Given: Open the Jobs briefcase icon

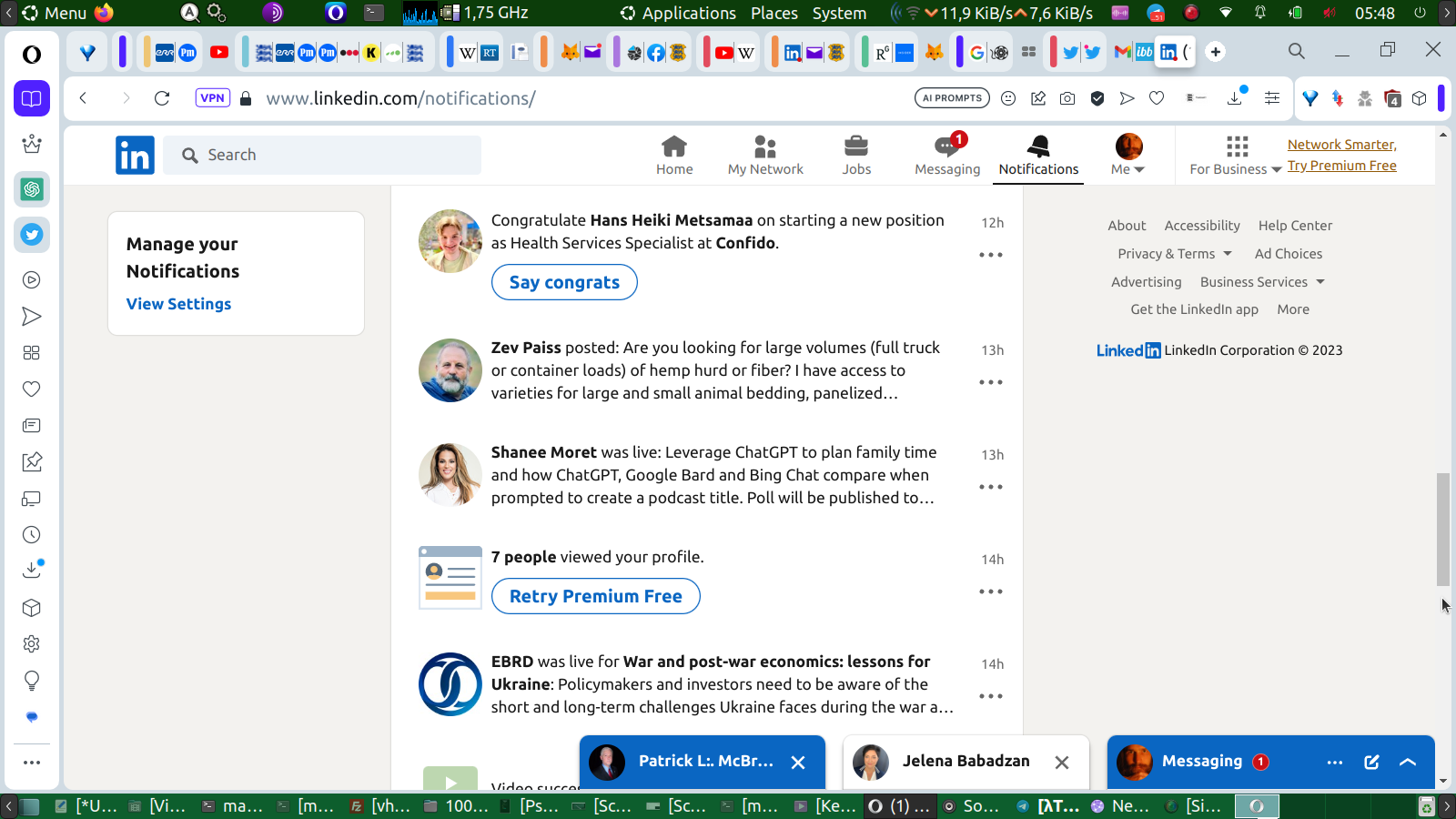Looking at the screenshot, I should (x=856, y=156).
